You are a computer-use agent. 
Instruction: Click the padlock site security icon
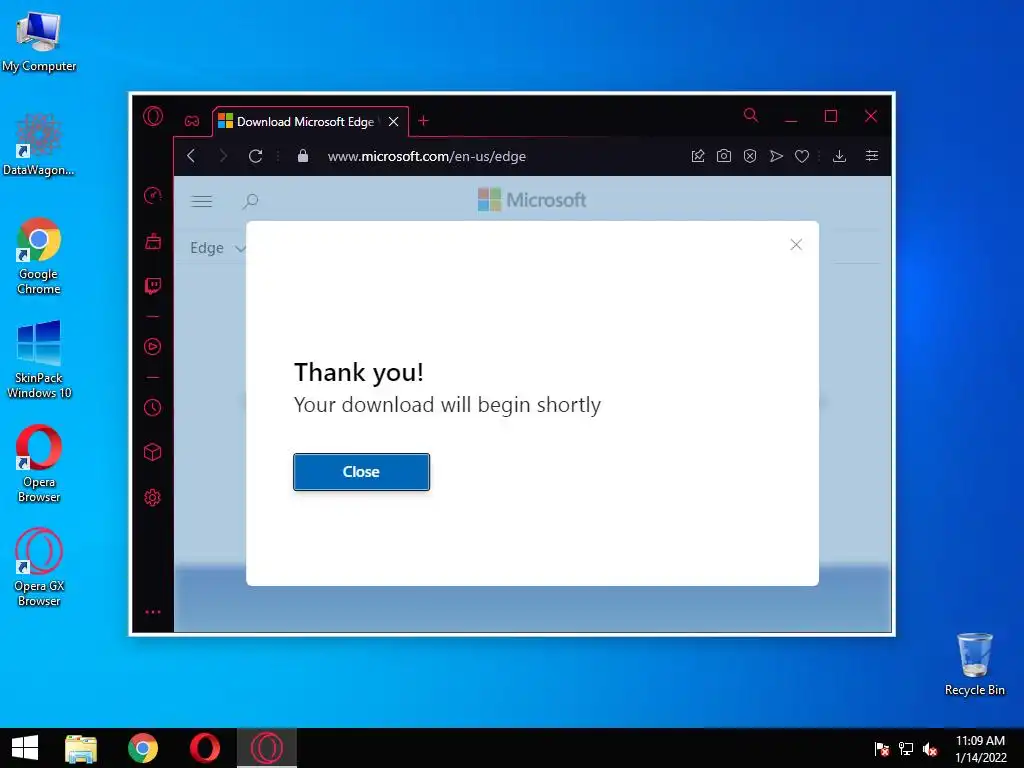pyautogui.click(x=302, y=155)
